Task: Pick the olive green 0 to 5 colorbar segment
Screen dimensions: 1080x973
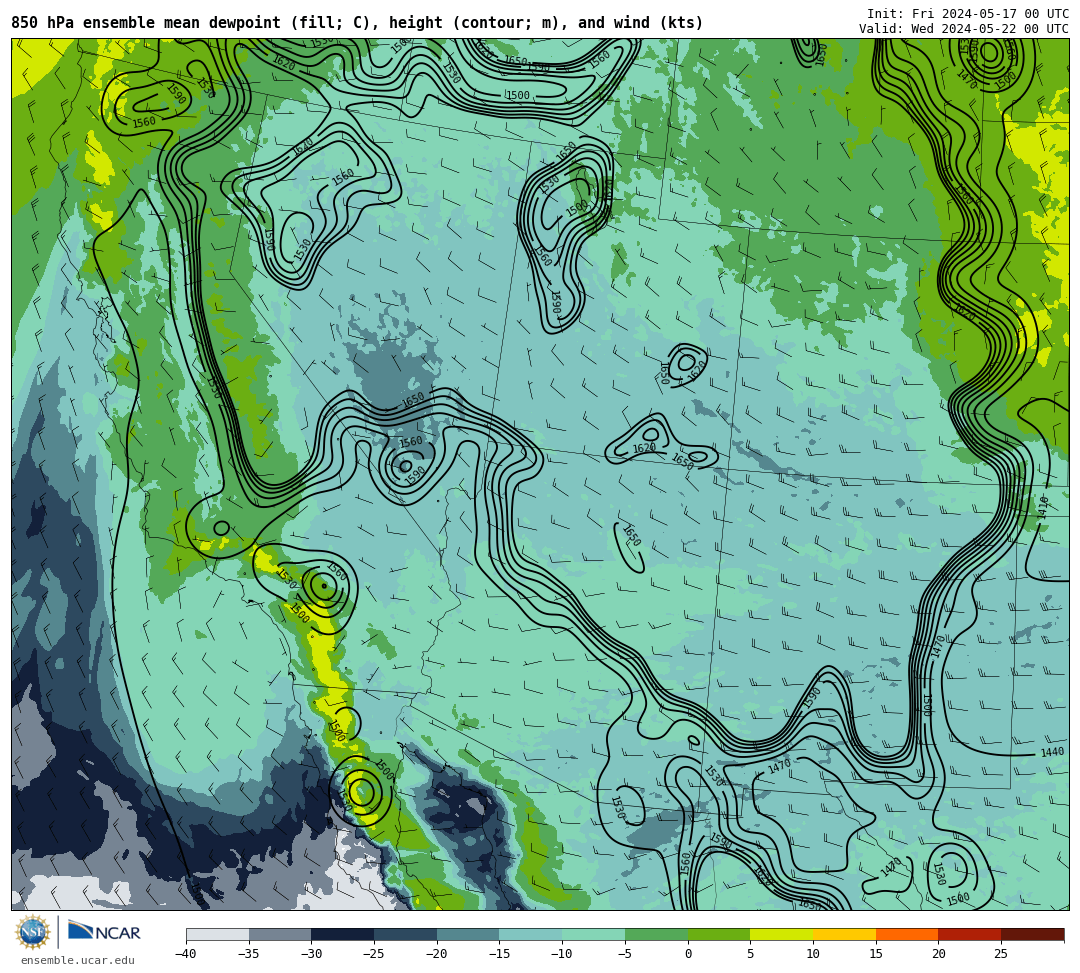Action: tap(719, 934)
